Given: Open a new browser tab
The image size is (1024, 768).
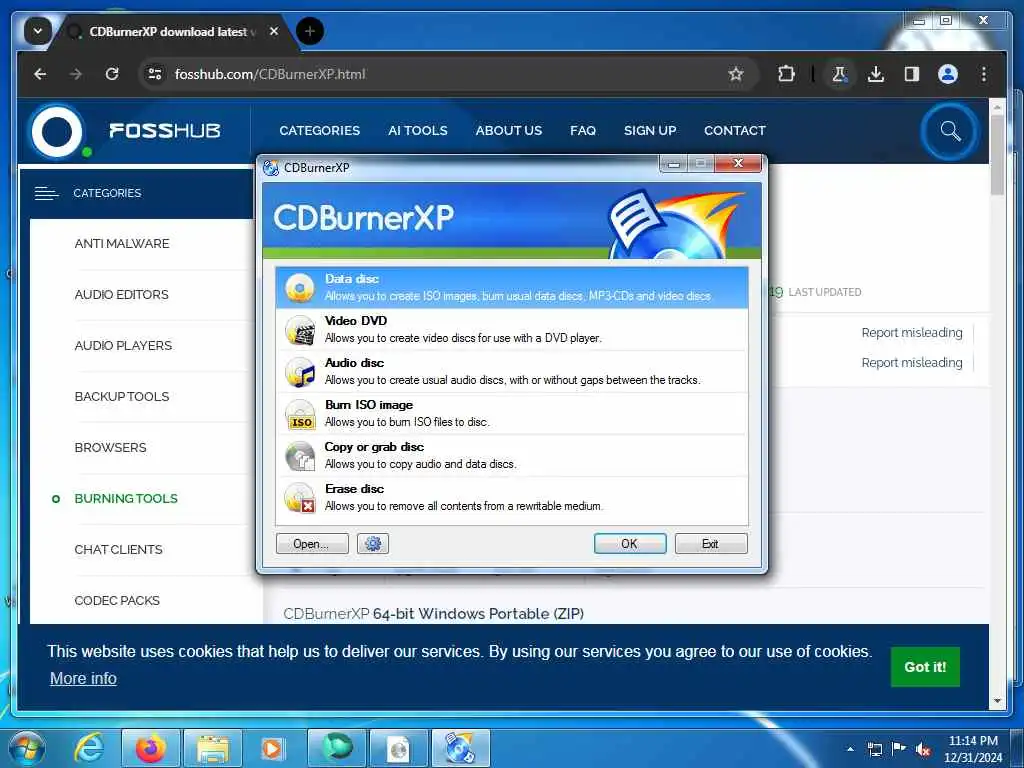Looking at the screenshot, I should [x=310, y=31].
